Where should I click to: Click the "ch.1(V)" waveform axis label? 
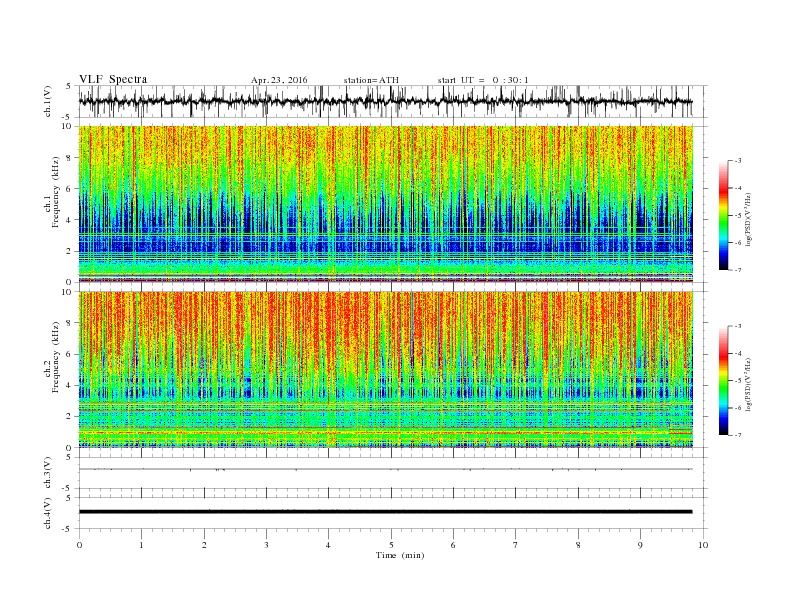click(x=47, y=101)
